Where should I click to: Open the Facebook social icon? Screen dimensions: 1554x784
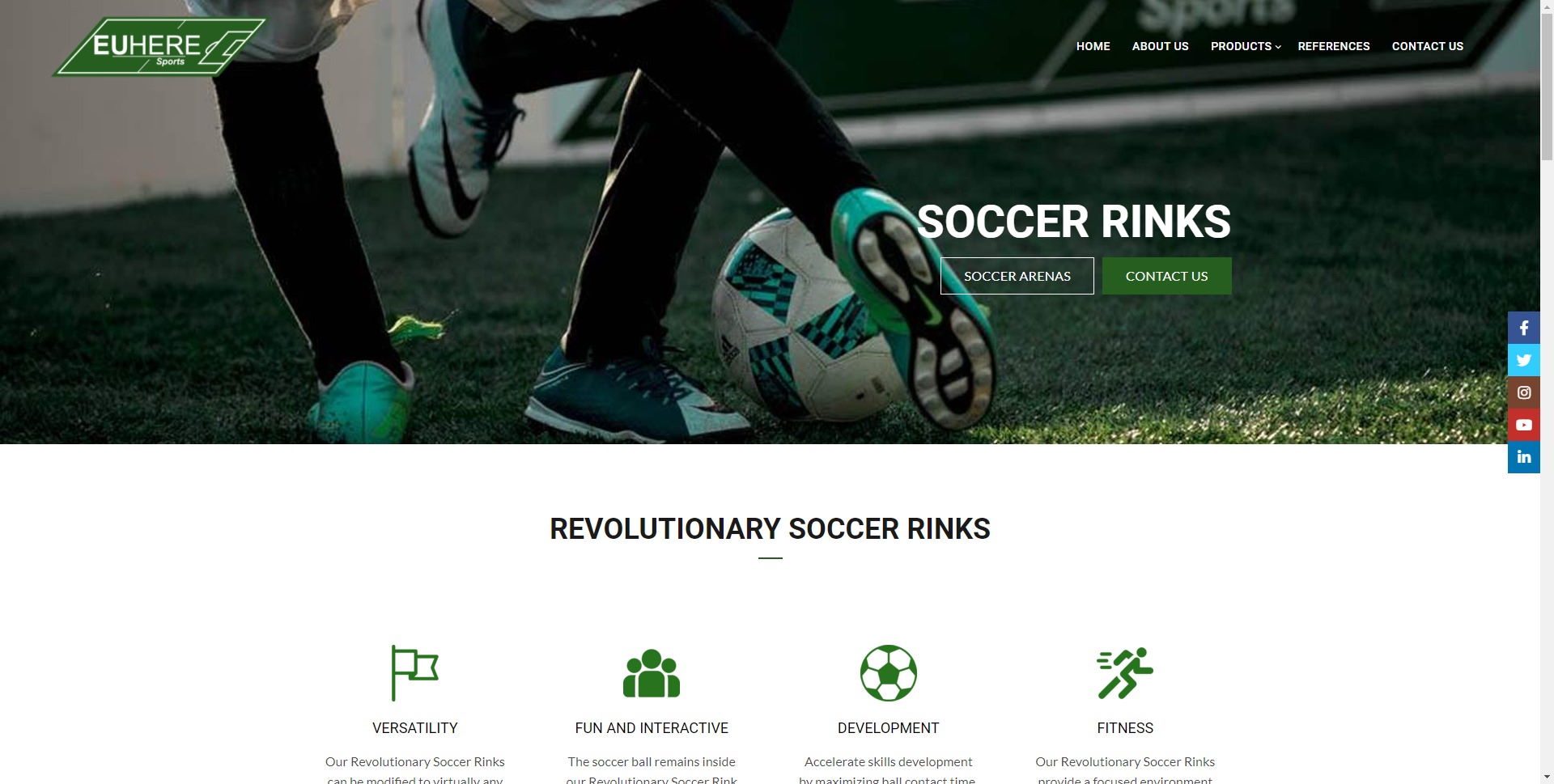tap(1523, 328)
